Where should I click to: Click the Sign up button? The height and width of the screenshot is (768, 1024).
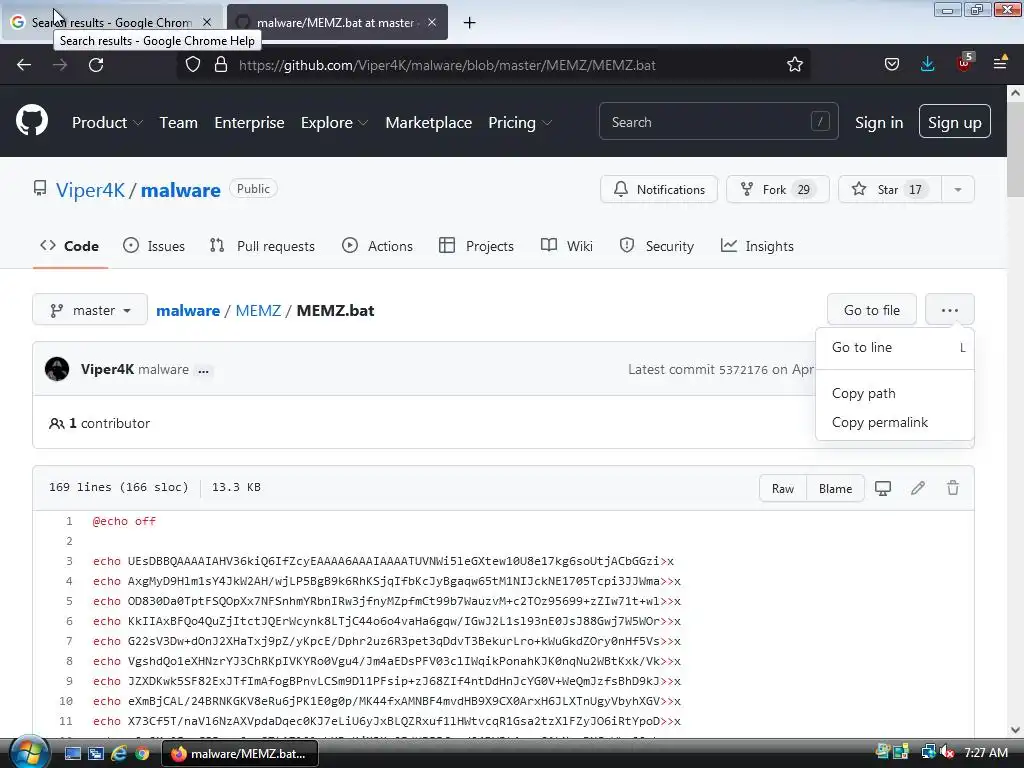(954, 121)
